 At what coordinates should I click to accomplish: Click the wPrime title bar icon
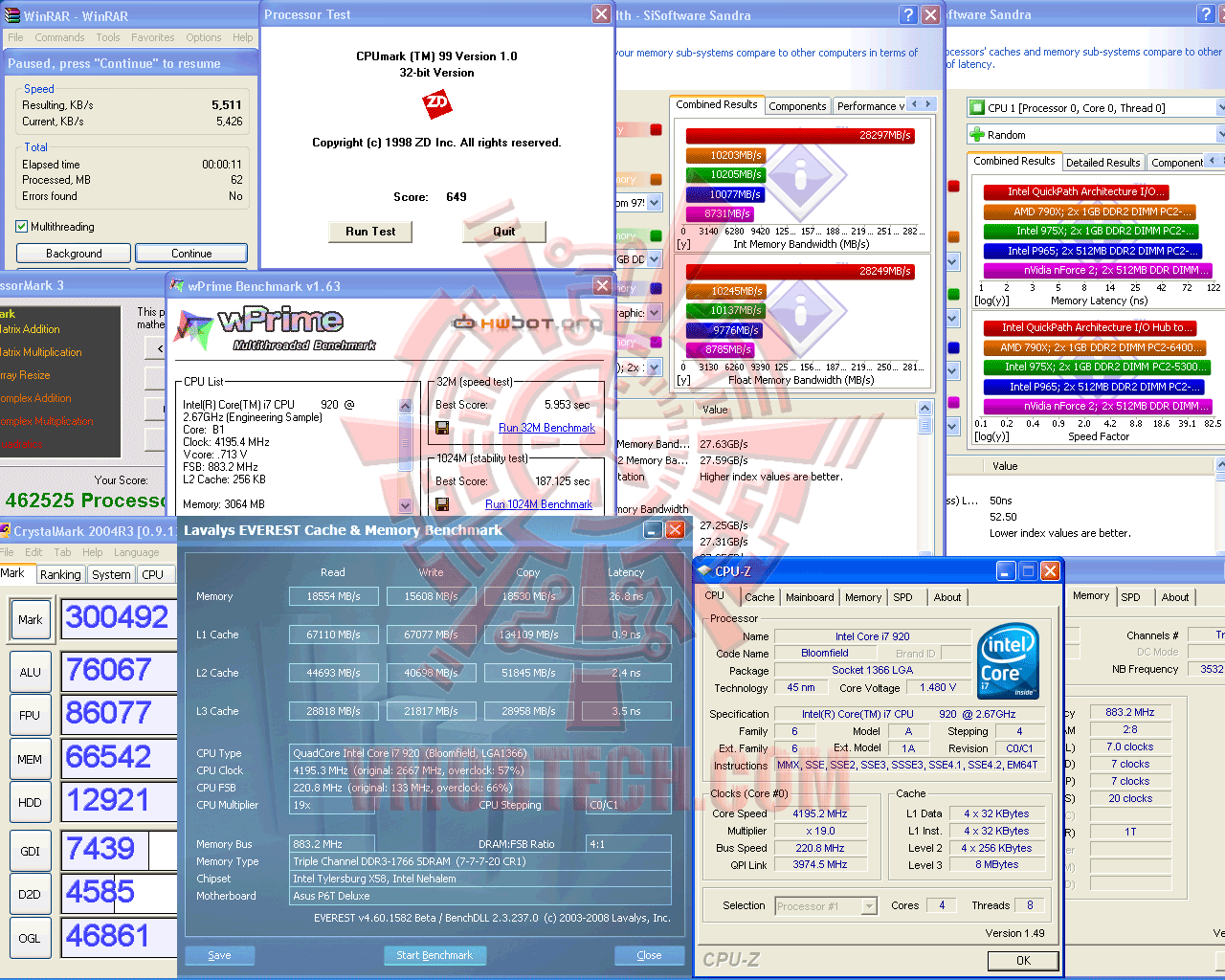[177, 286]
